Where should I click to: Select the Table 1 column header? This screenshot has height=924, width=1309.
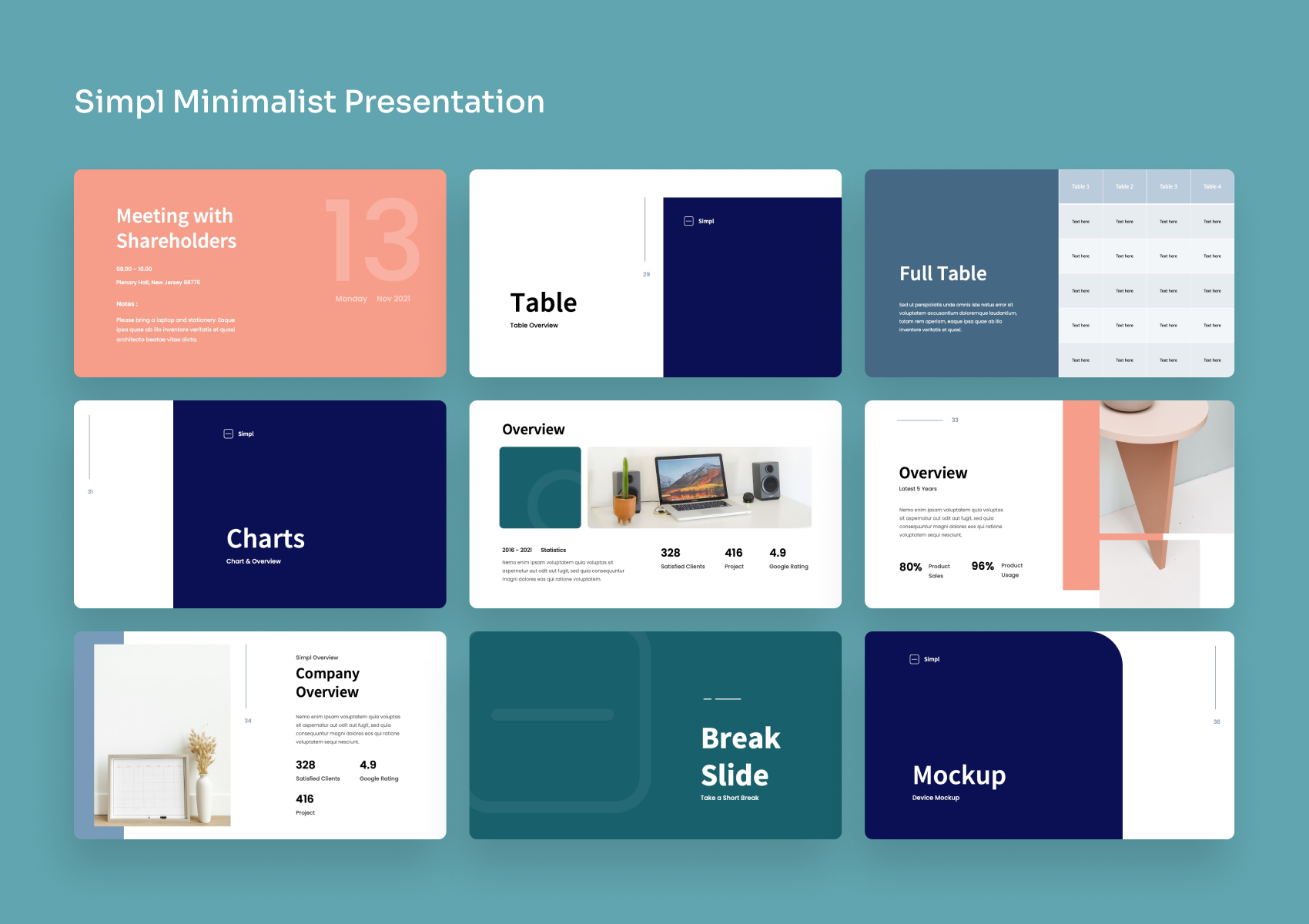point(1081,186)
